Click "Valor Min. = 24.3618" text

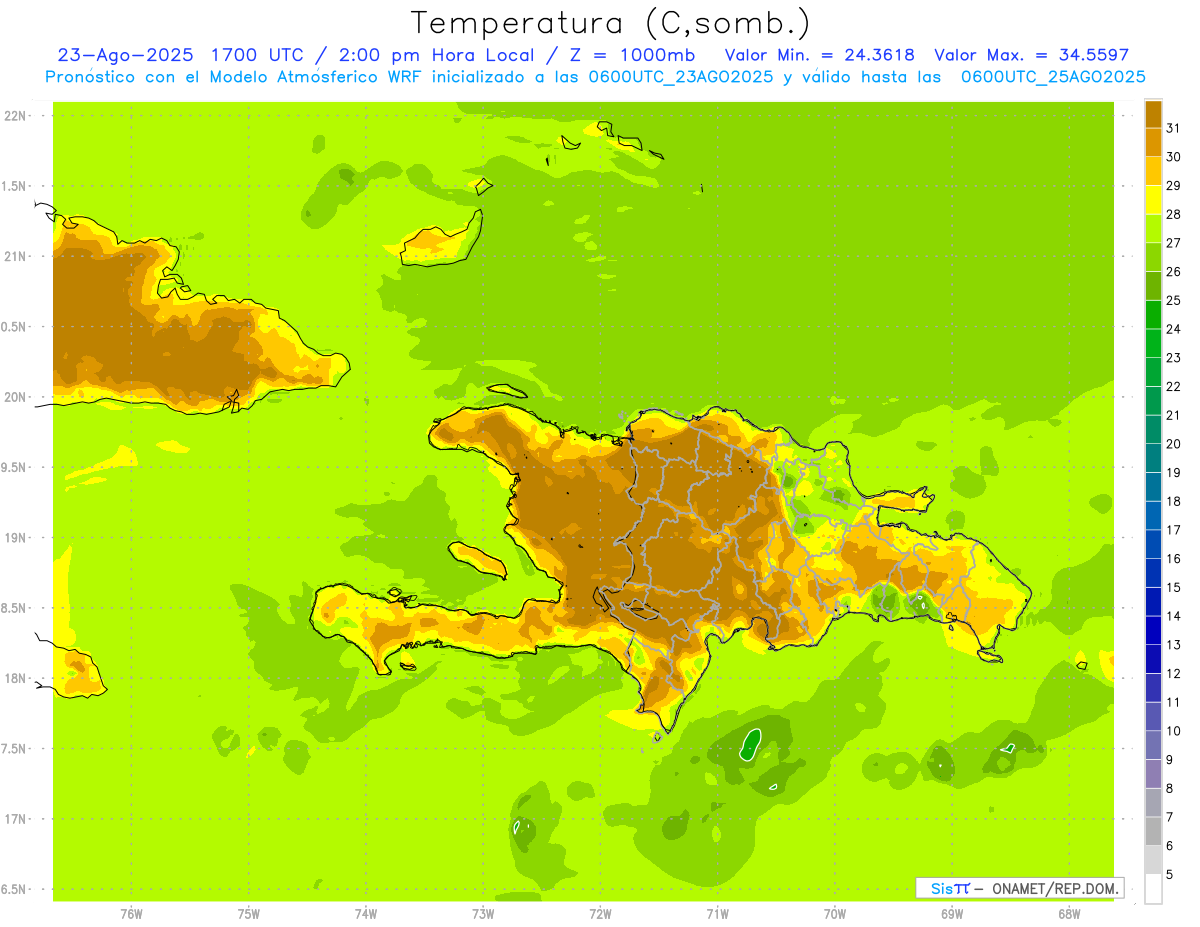pyautogui.click(x=819, y=55)
